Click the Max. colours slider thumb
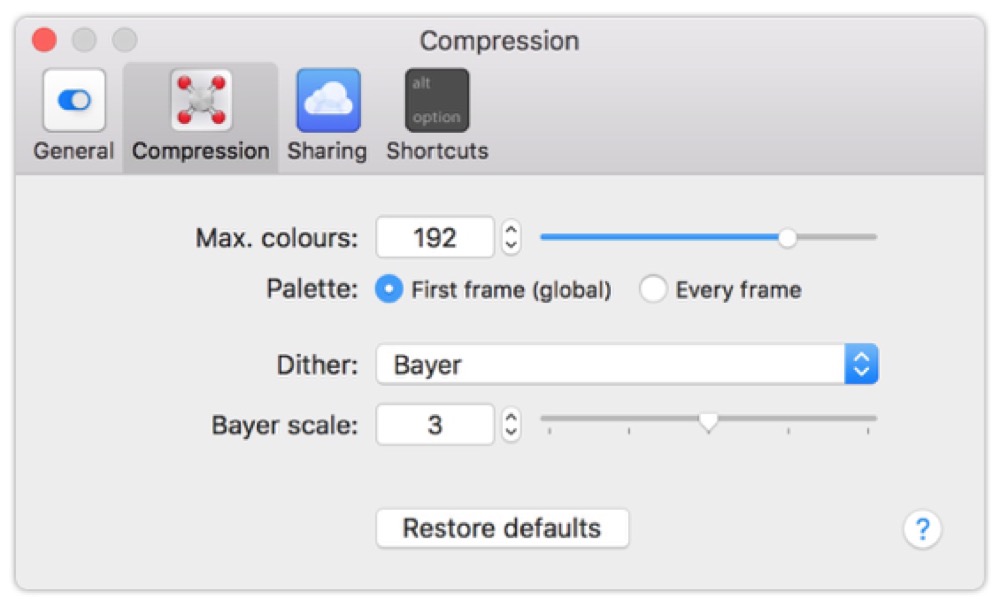This screenshot has width=1000, height=607. [788, 237]
